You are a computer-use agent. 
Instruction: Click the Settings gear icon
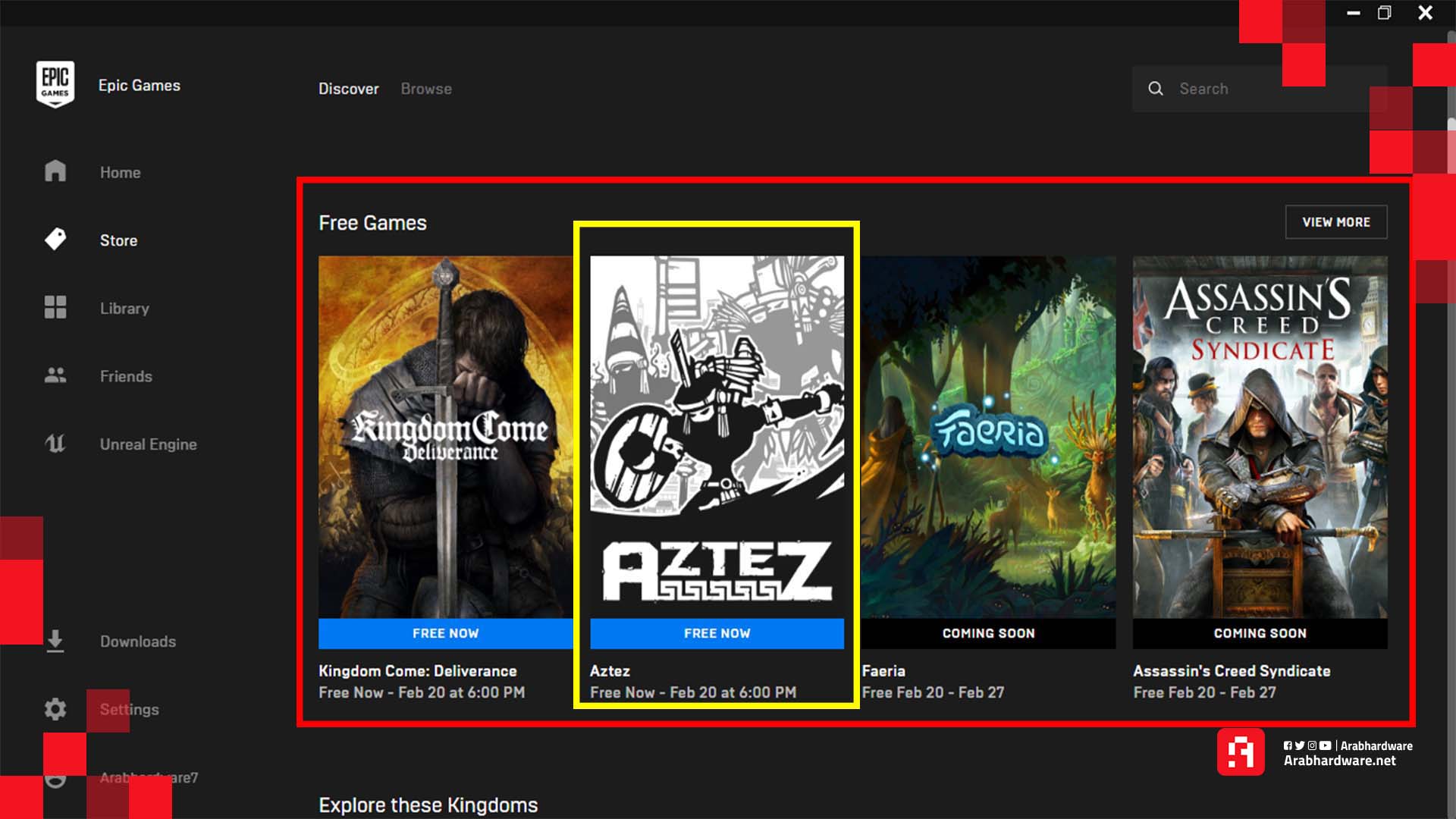[55, 709]
